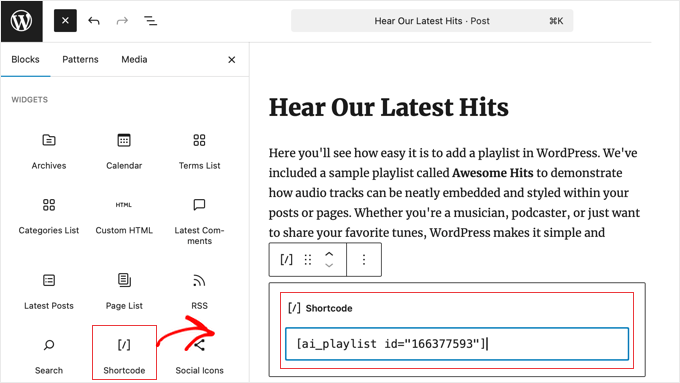Insert the Archives block

click(49, 152)
